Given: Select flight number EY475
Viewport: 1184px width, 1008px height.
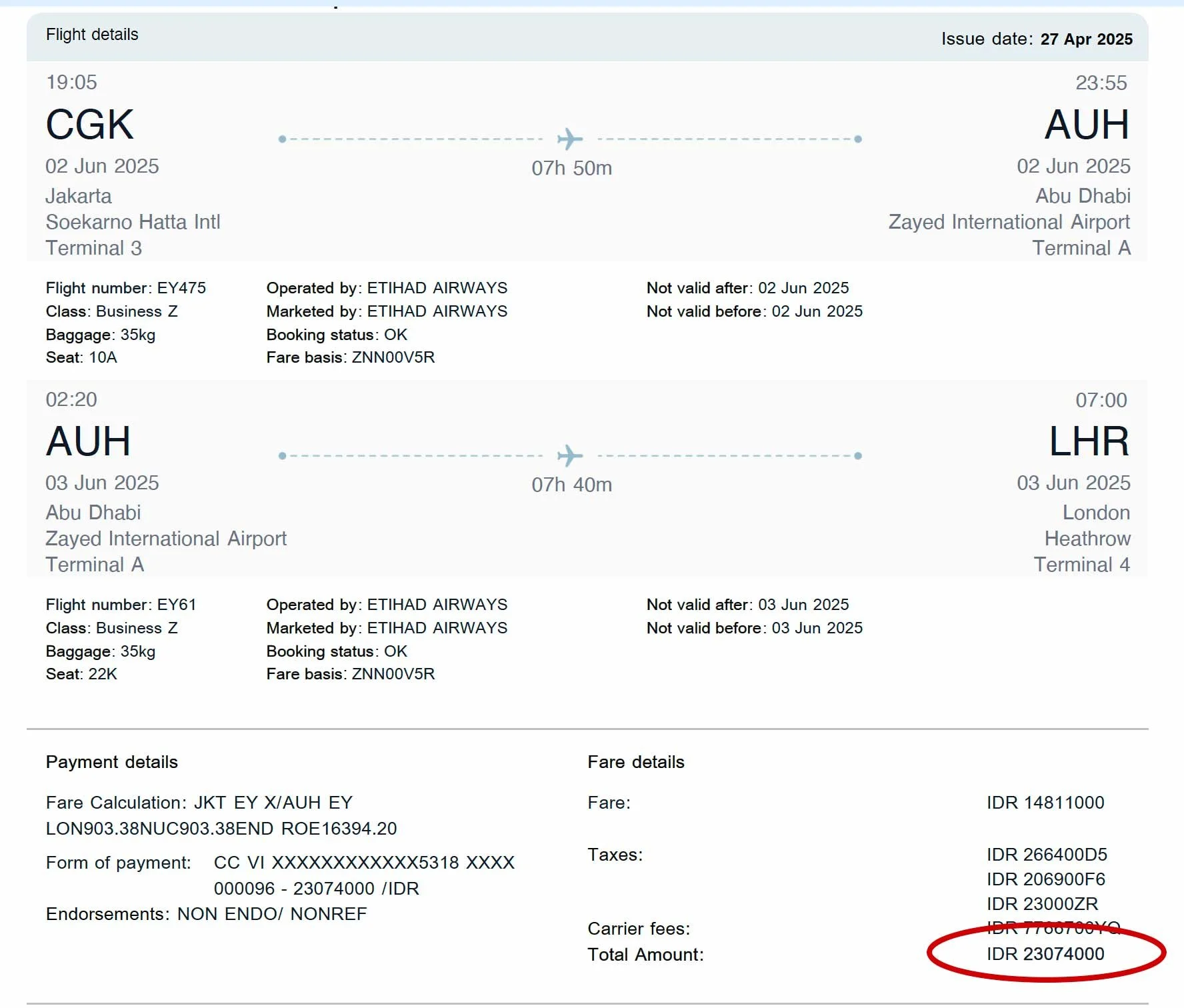Looking at the screenshot, I should (181, 288).
